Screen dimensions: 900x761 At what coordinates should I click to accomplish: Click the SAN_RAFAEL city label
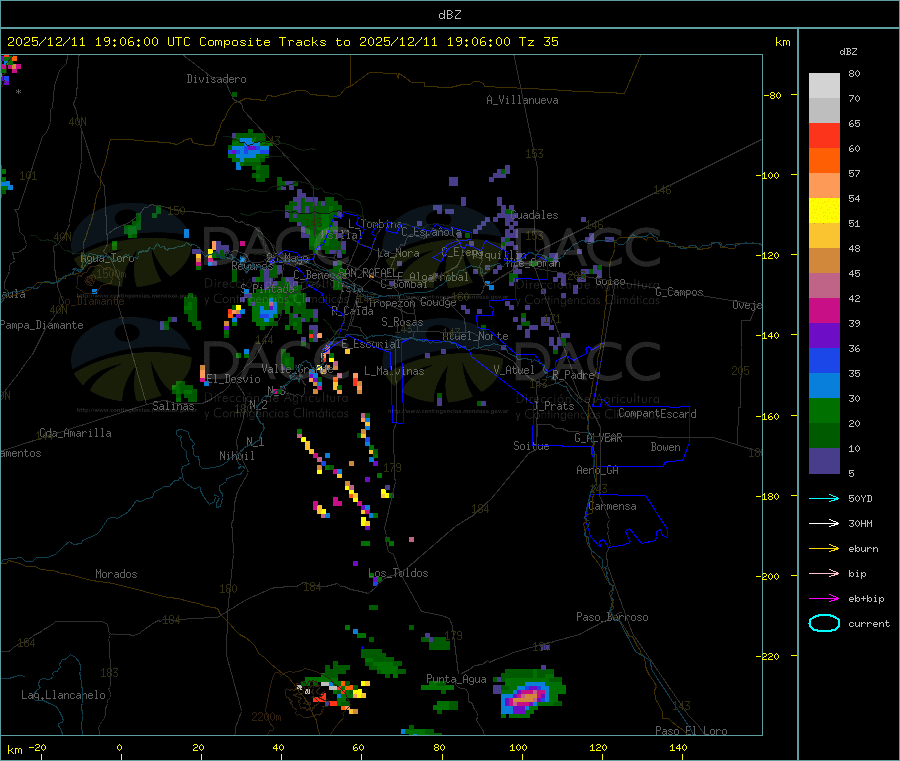pos(366,272)
